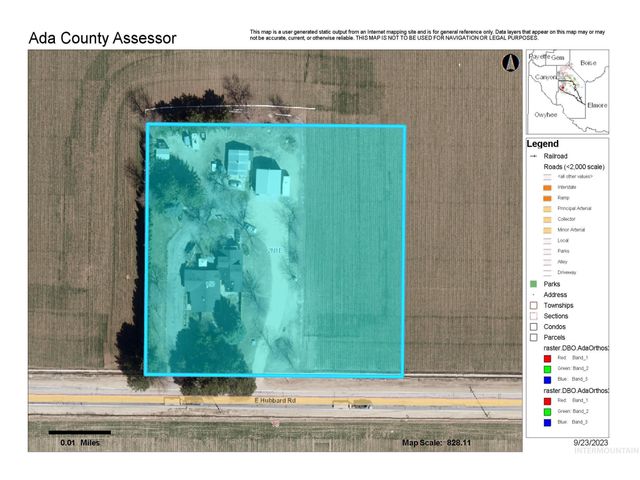
Task: Toggle the Condos box in legend
Action: point(534,326)
